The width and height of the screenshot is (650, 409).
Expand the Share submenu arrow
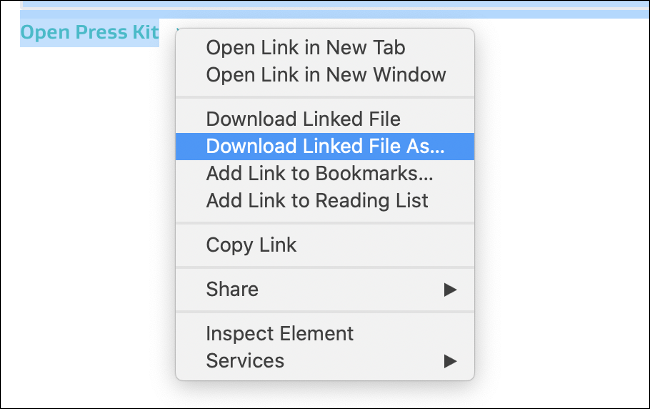451,289
